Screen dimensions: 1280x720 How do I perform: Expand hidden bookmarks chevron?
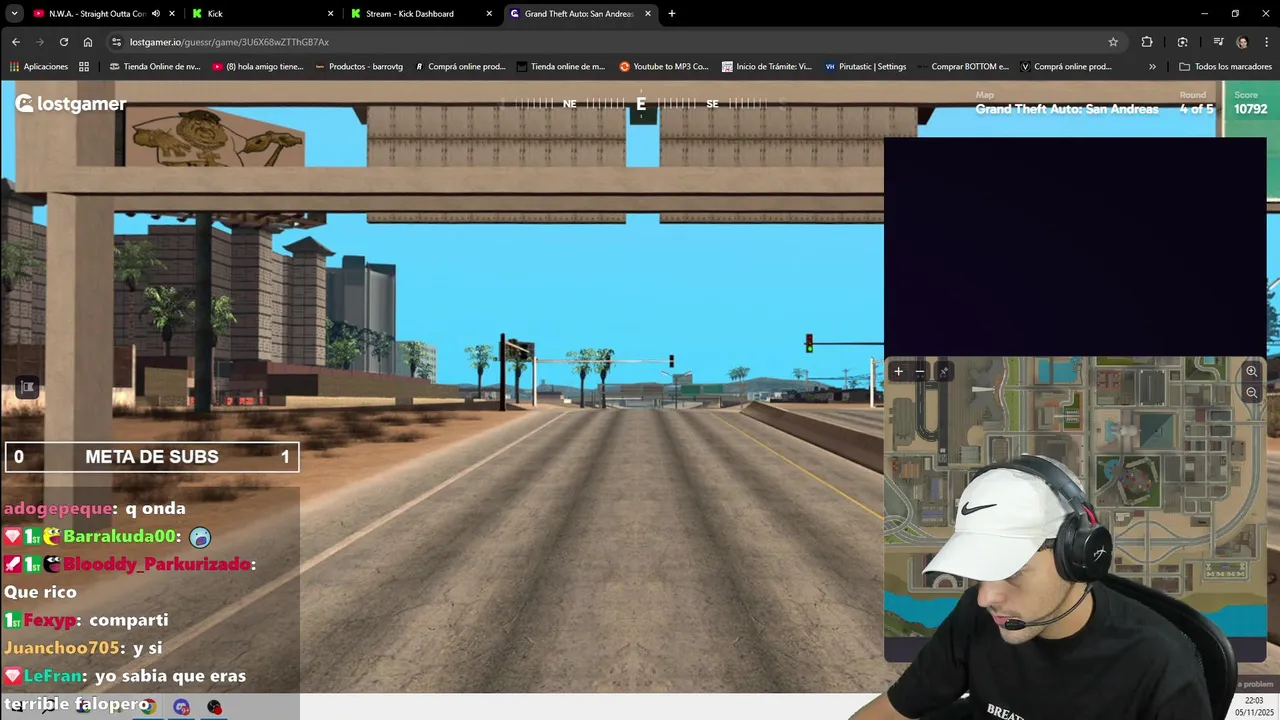click(1152, 67)
